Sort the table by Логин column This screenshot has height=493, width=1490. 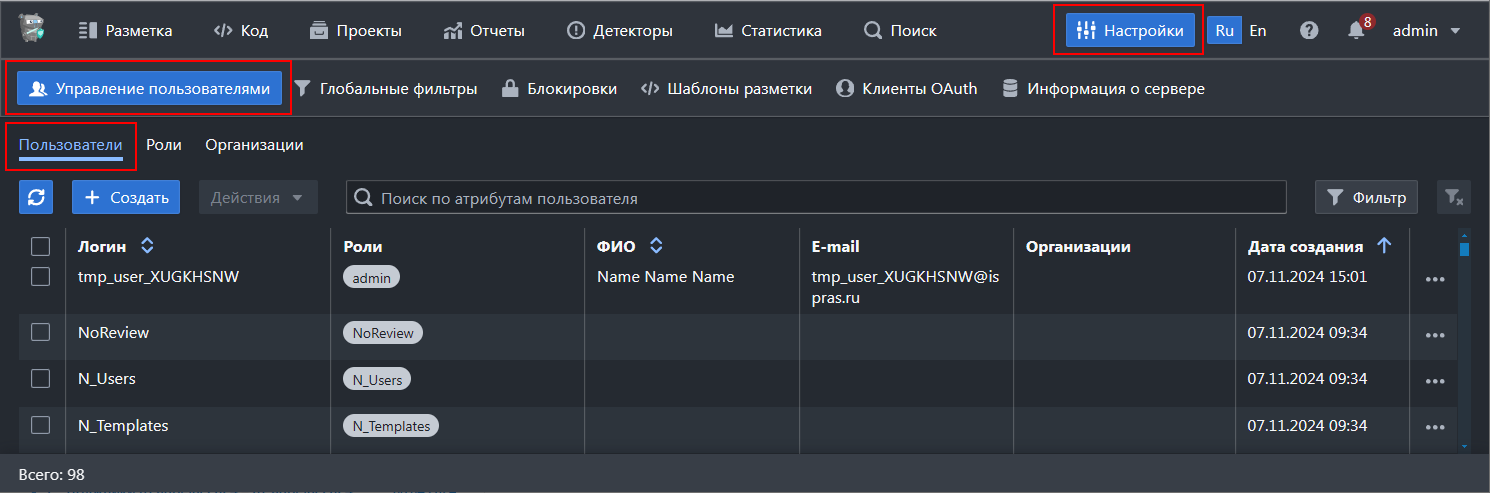point(147,246)
